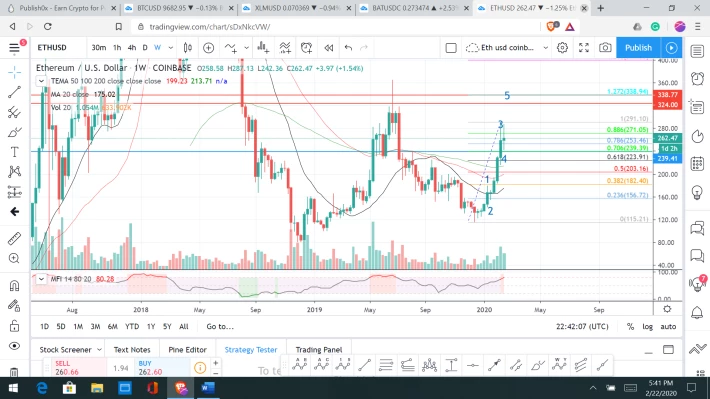Click the BUY 262.60 button

[162, 367]
